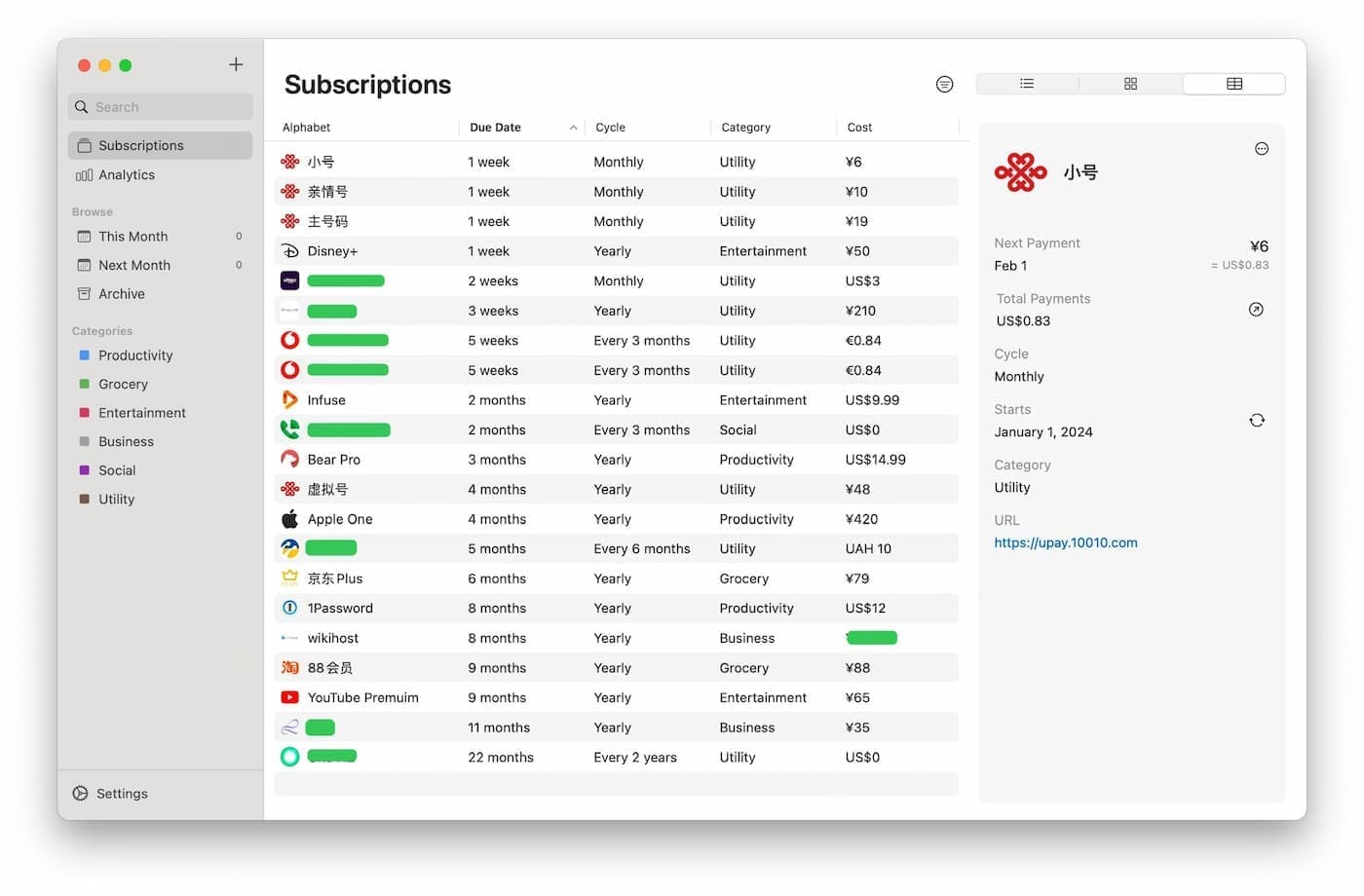Click the renew cycle icon beside Starts date
This screenshot has width=1364, height=896.
click(x=1257, y=421)
